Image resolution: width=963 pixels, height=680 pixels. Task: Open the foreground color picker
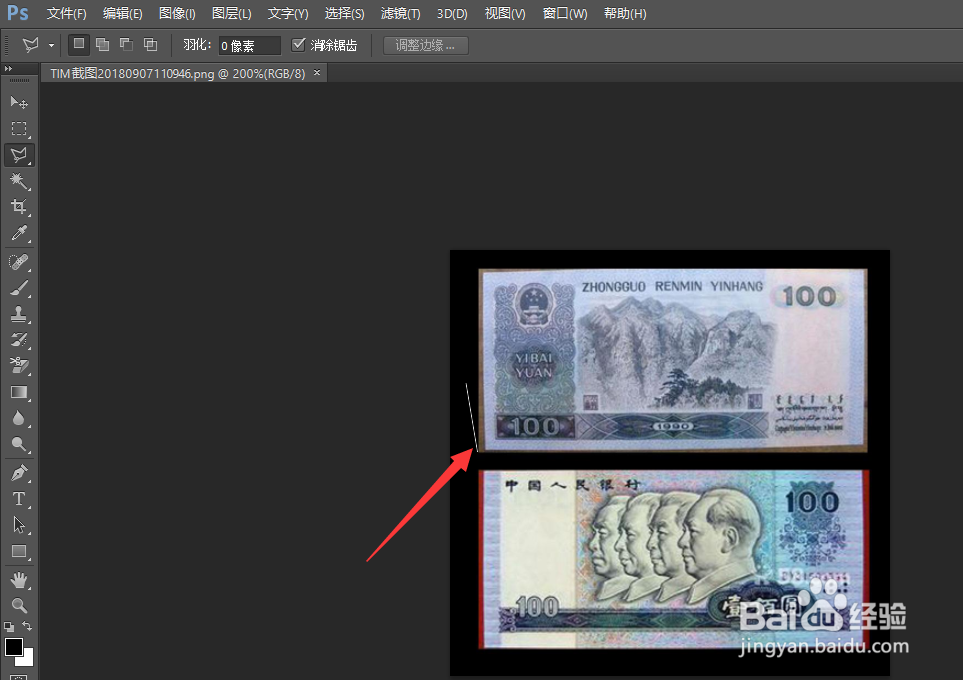click(14, 647)
